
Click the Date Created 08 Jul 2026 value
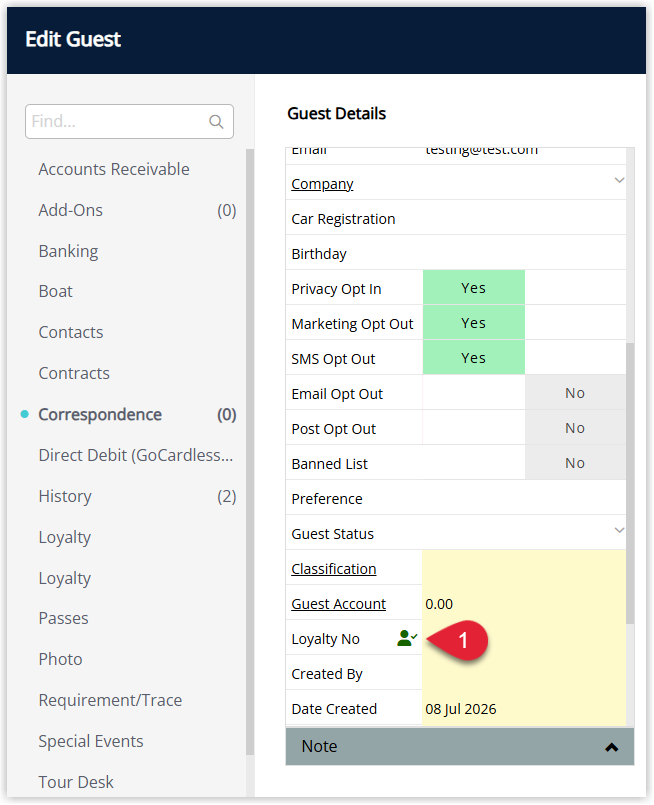point(460,709)
